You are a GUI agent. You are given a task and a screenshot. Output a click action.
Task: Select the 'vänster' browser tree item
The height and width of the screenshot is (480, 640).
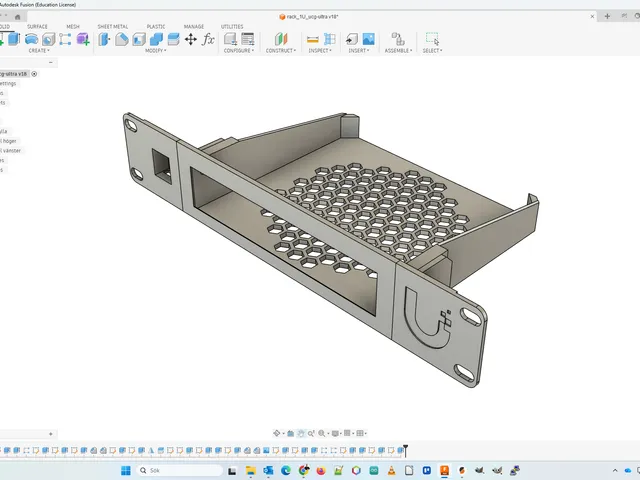(x=12, y=151)
